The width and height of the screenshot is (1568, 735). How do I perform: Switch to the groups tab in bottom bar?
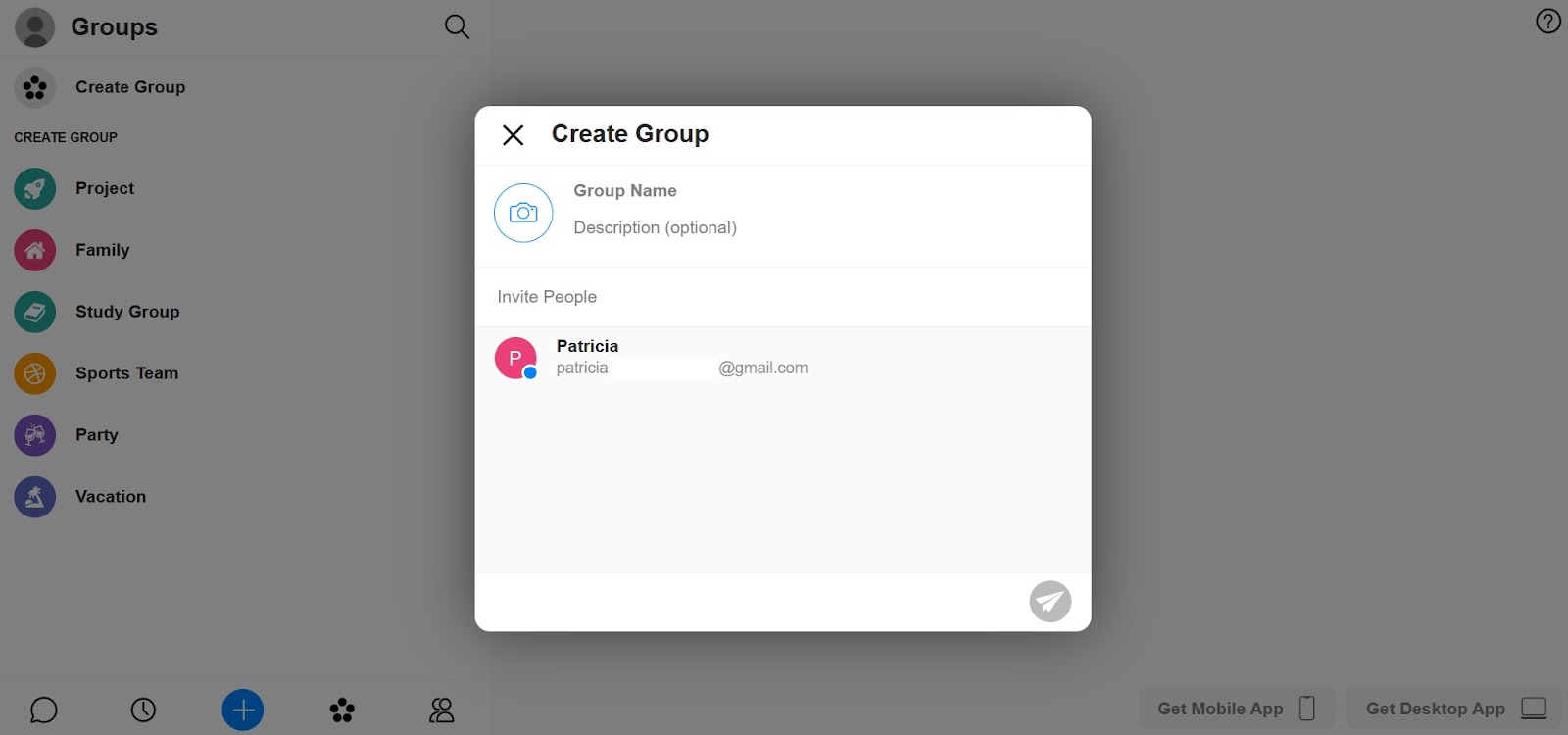(342, 710)
